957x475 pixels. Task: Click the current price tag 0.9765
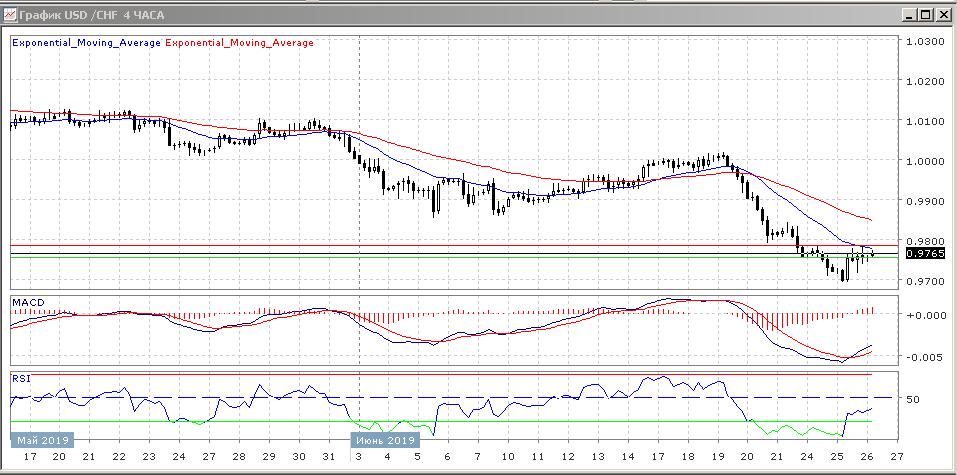click(x=924, y=254)
